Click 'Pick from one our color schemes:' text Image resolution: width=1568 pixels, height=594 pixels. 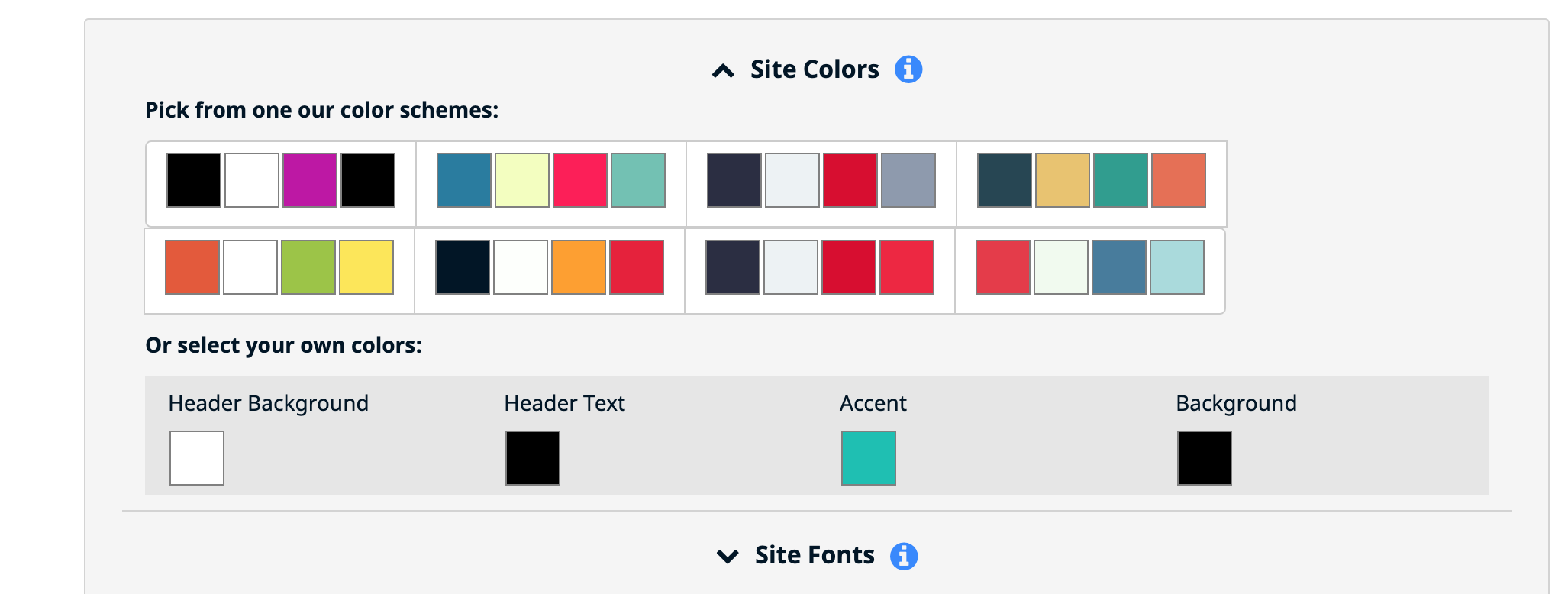[x=322, y=110]
